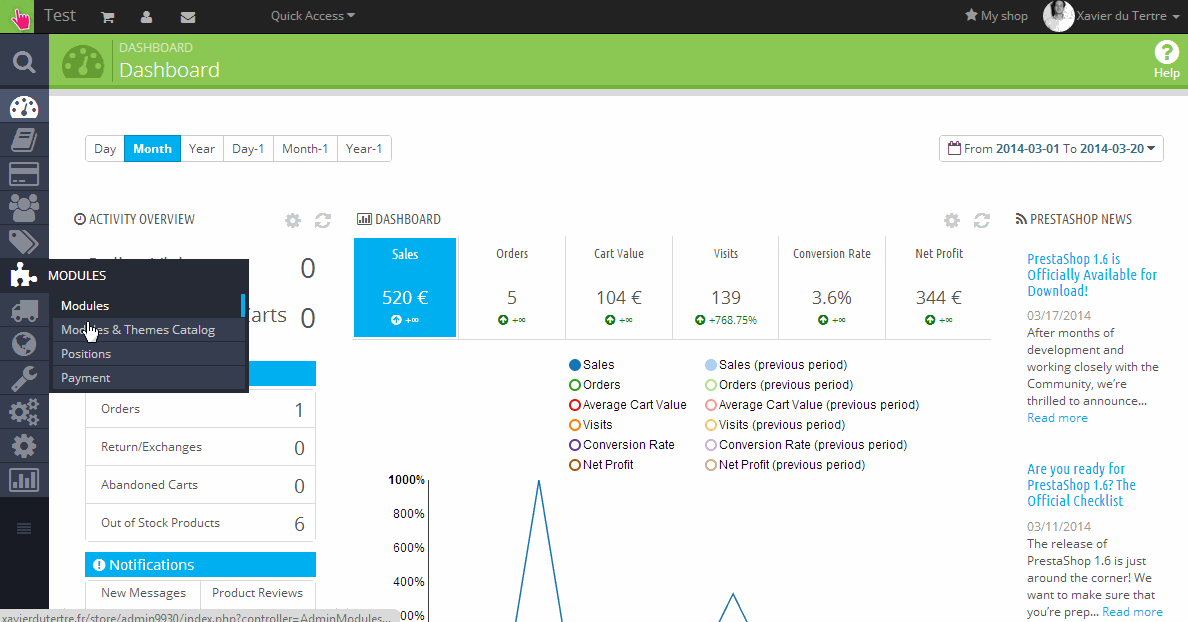Open the Localization globe icon in sidebar
The width and height of the screenshot is (1188, 622).
24,344
